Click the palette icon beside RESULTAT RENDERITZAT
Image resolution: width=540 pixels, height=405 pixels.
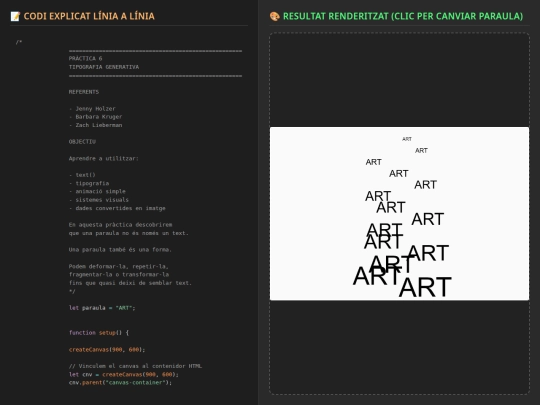274,16
